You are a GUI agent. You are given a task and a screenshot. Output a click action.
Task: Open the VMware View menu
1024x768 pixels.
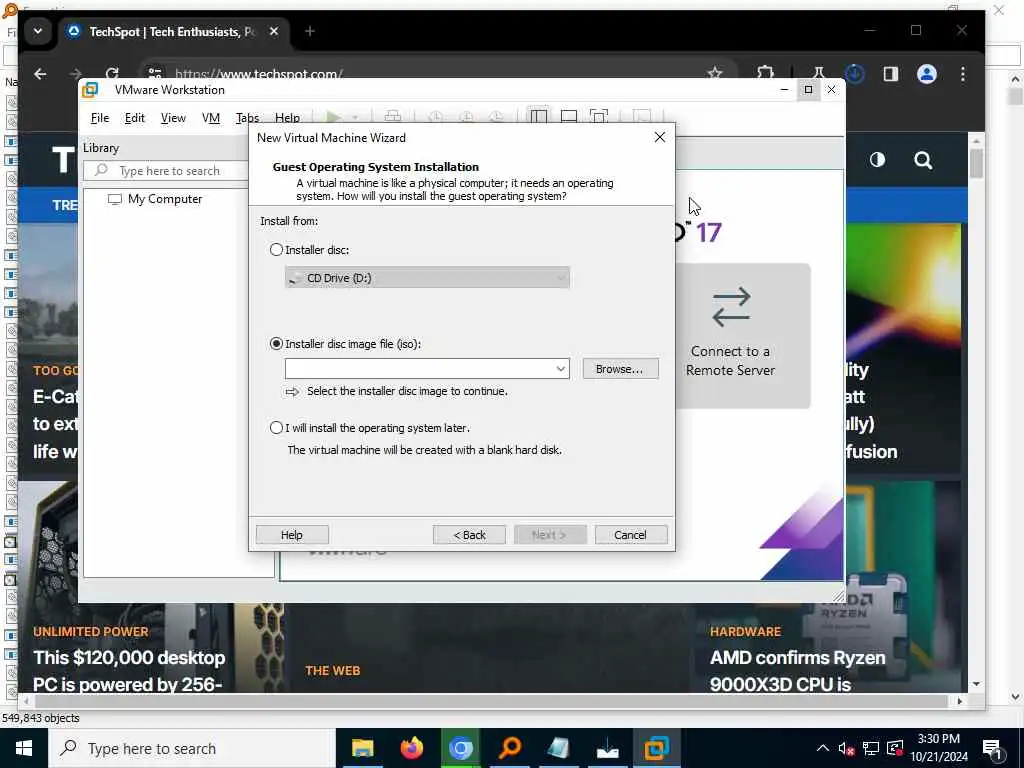pos(173,118)
